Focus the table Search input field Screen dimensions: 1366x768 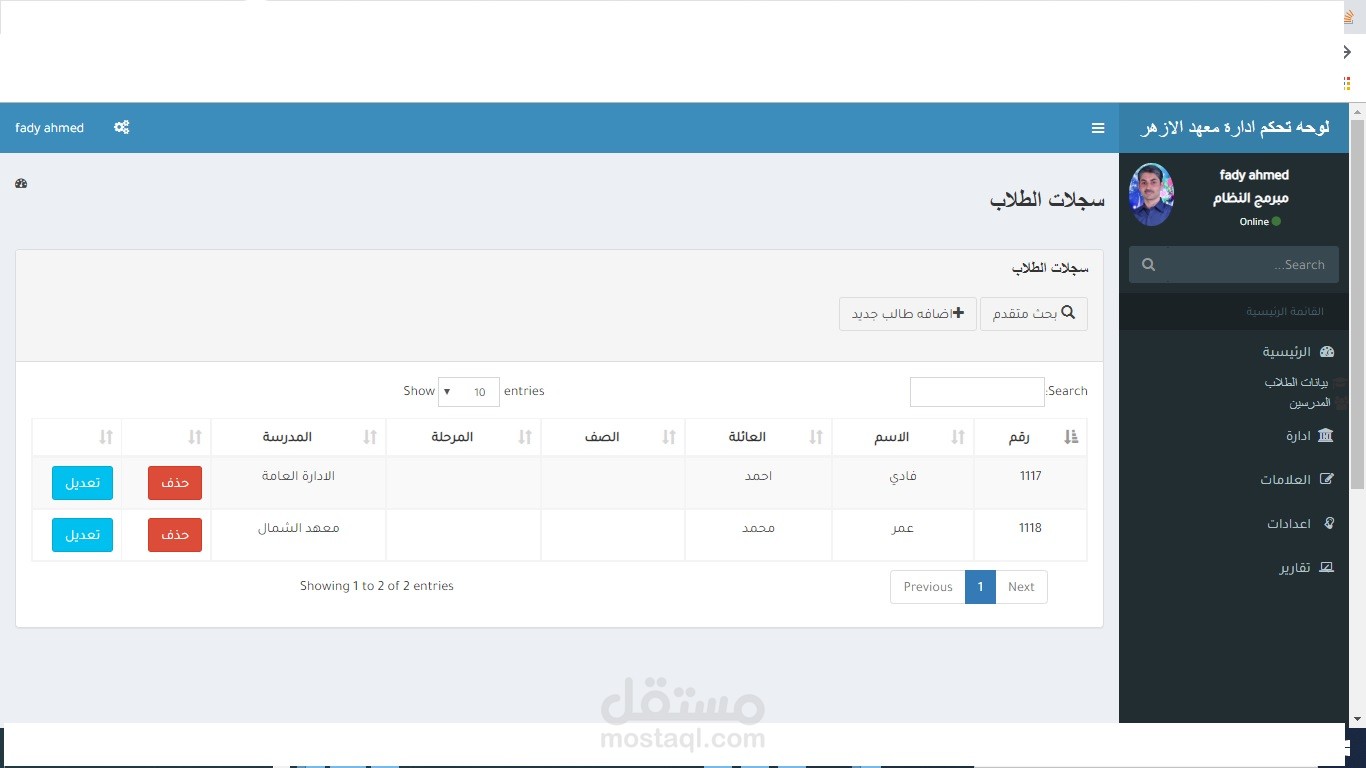[977, 392]
